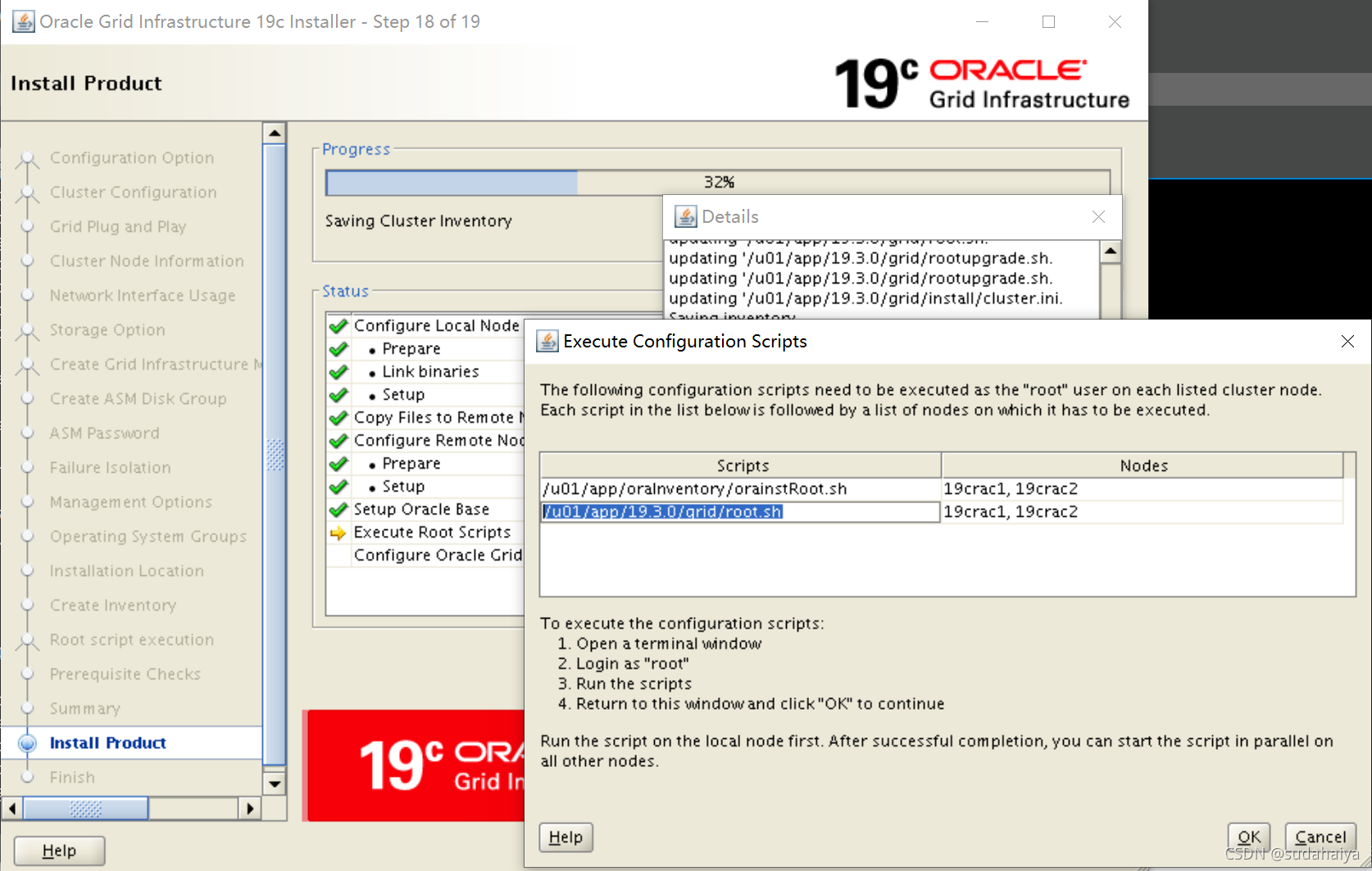Select Cluster Node Information step
Screen dimensions: 1372x871
coord(147,261)
